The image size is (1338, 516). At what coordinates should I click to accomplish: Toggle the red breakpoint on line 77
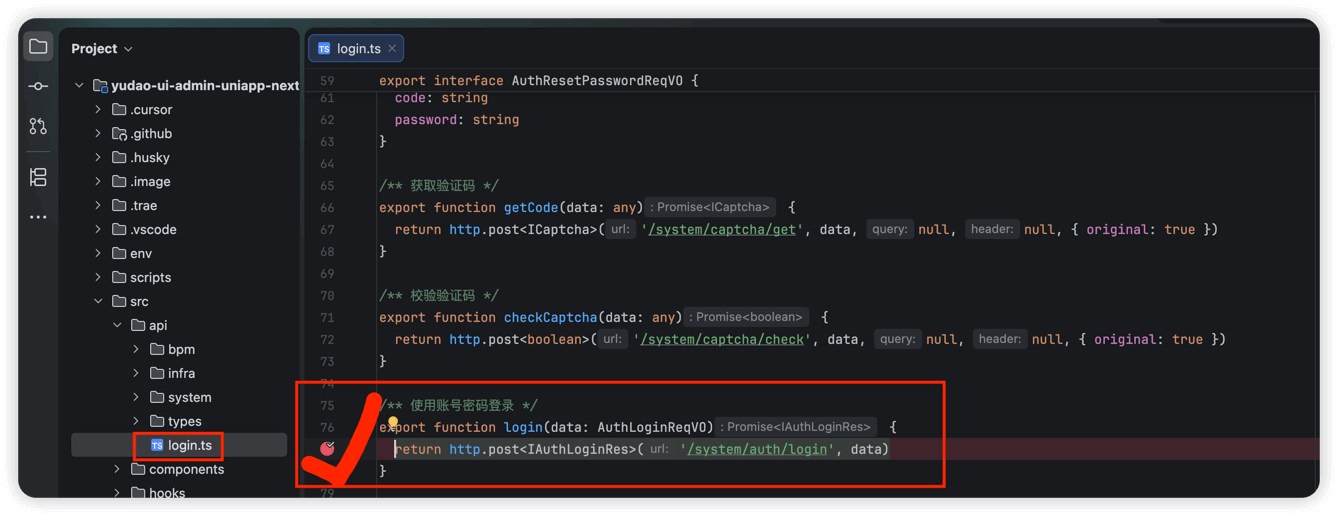tap(327, 449)
